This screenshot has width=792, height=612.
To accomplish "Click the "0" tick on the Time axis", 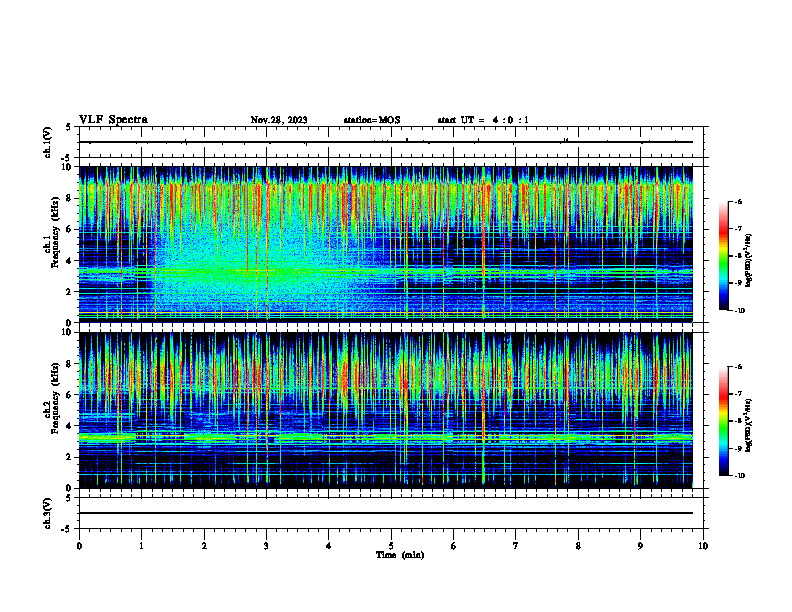I will tap(79, 546).
